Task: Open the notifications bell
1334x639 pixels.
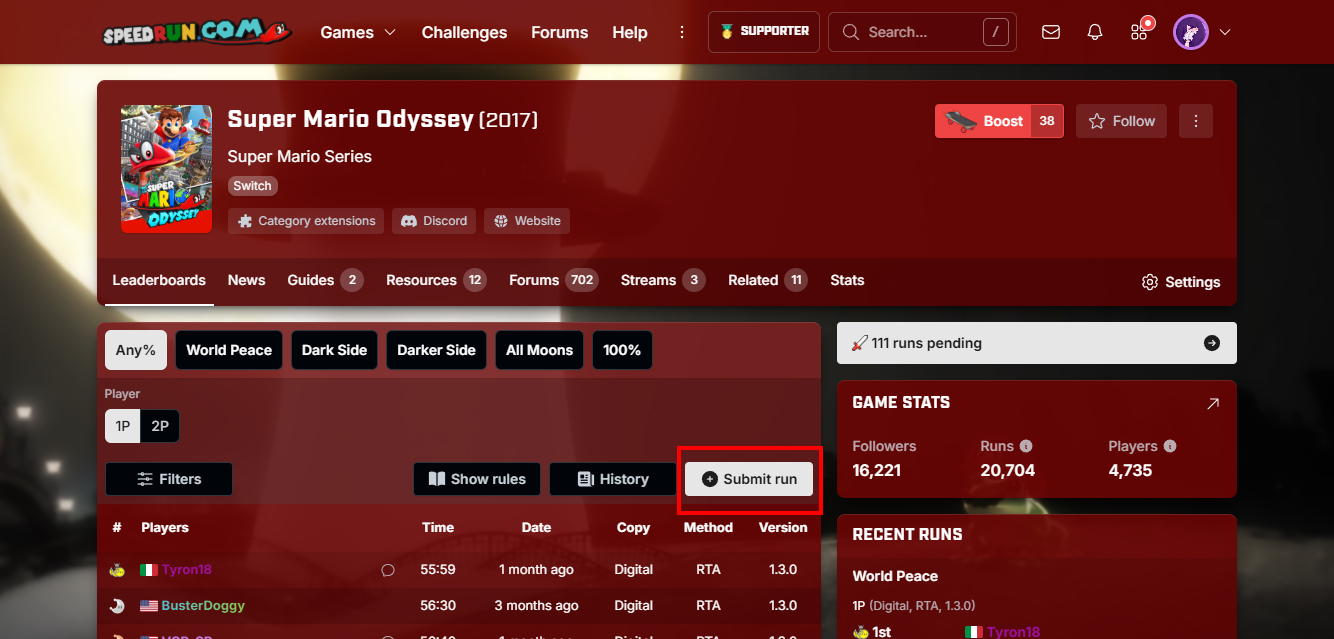Action: 1095,32
